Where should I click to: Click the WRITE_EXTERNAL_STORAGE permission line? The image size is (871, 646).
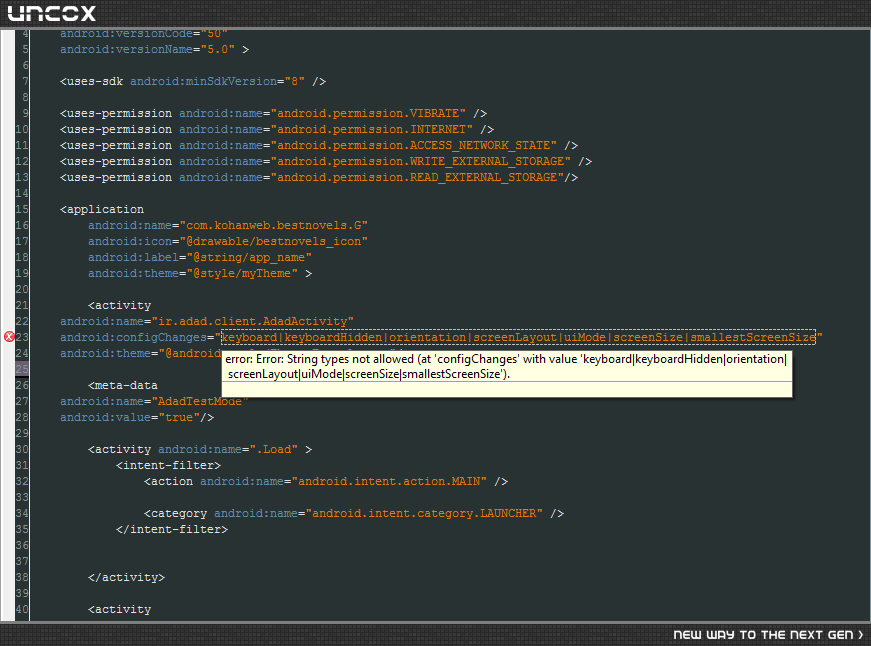point(326,162)
